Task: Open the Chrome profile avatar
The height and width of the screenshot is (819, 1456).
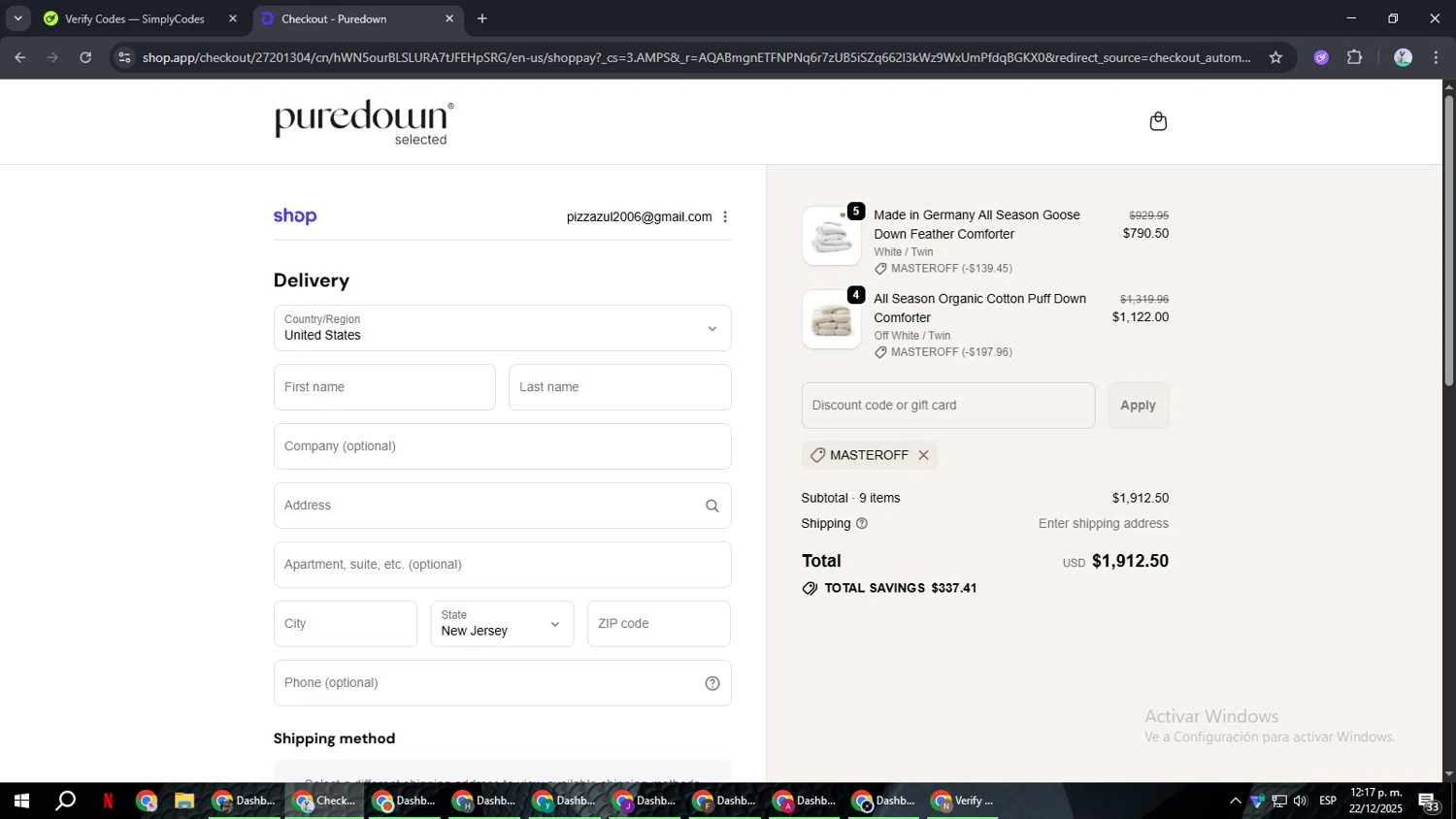Action: coord(1403,57)
